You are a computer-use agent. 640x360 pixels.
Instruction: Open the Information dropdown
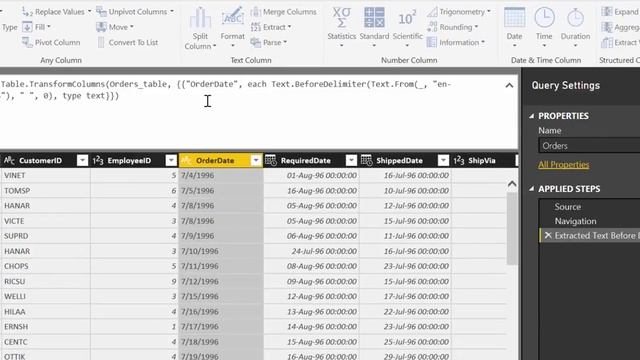tap(456, 42)
